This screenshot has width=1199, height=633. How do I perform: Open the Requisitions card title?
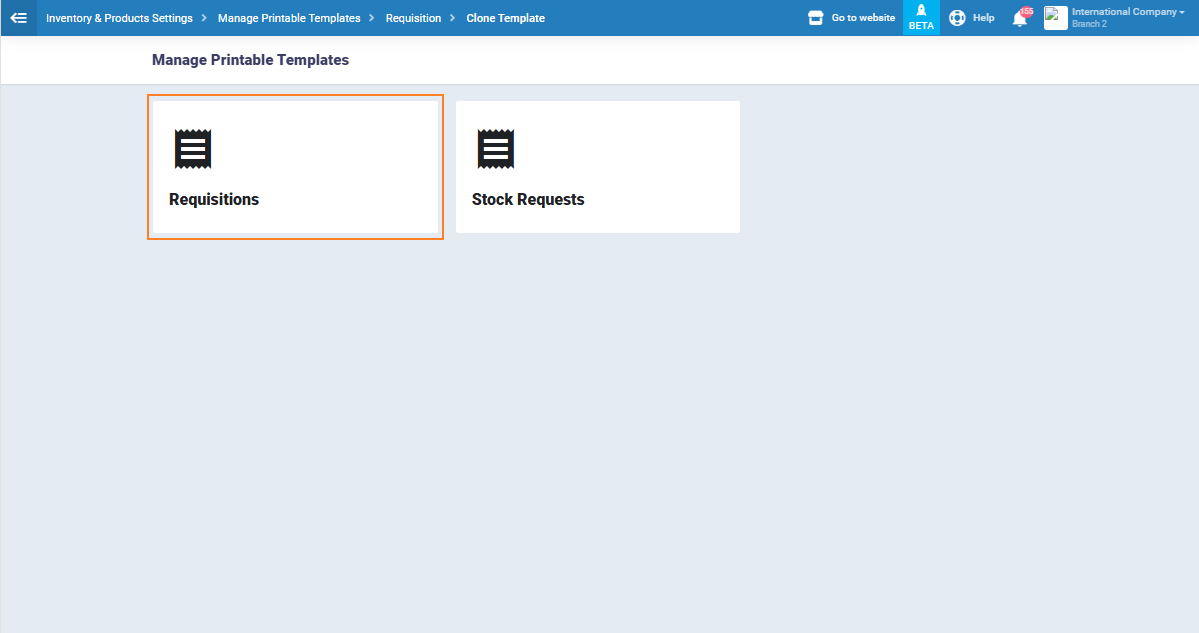pyautogui.click(x=214, y=199)
